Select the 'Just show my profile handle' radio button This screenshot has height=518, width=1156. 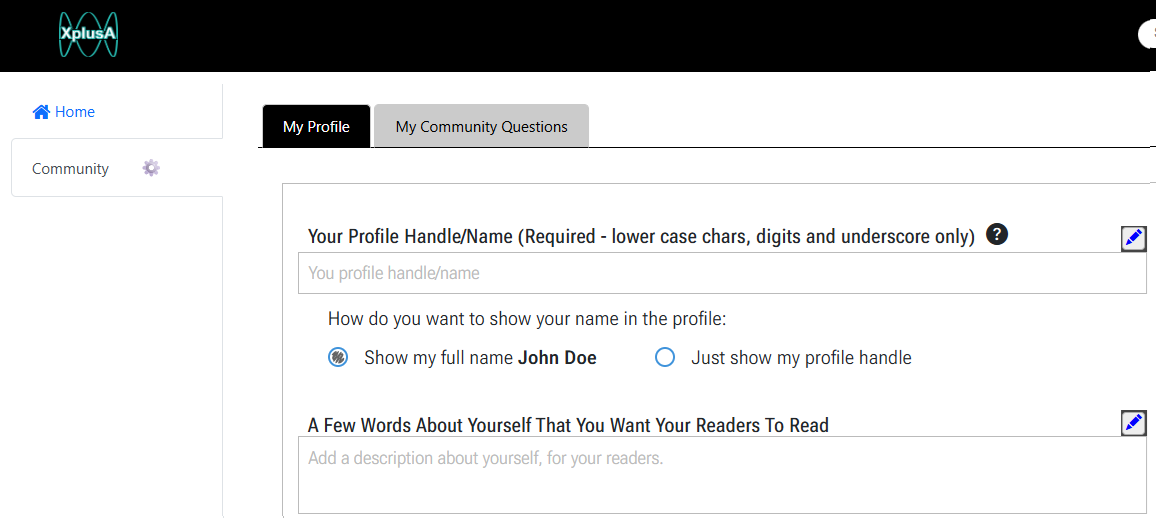point(665,357)
